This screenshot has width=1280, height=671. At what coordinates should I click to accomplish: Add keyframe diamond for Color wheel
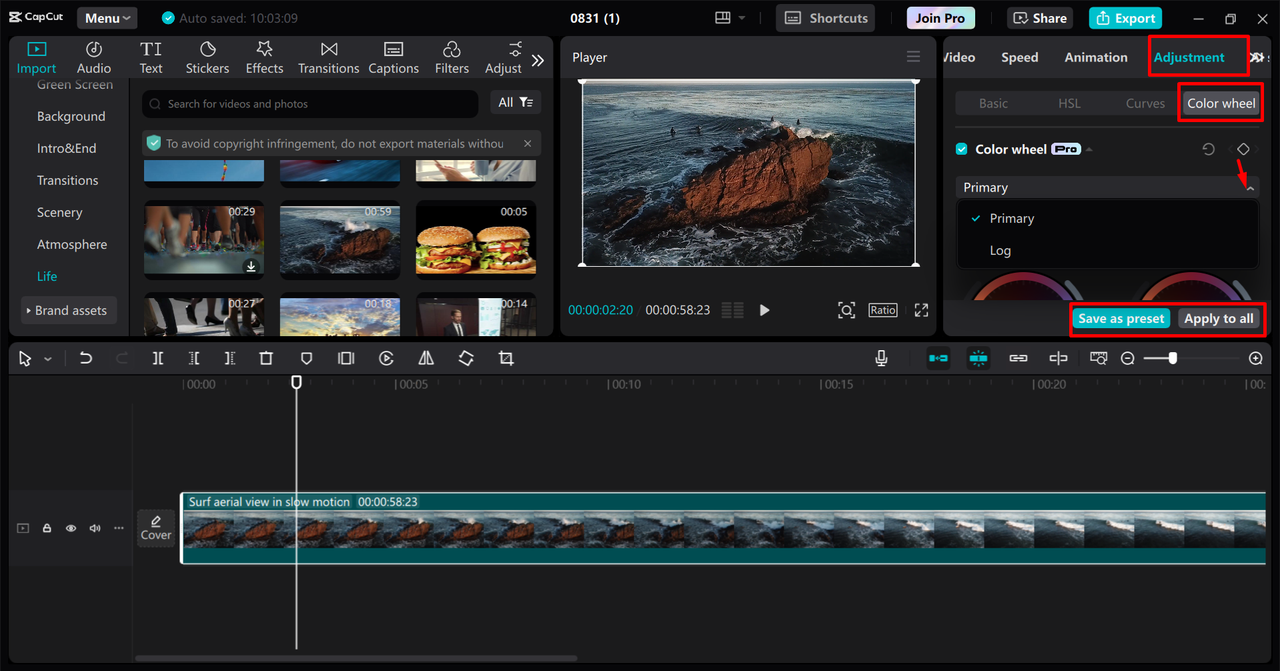(x=1243, y=149)
